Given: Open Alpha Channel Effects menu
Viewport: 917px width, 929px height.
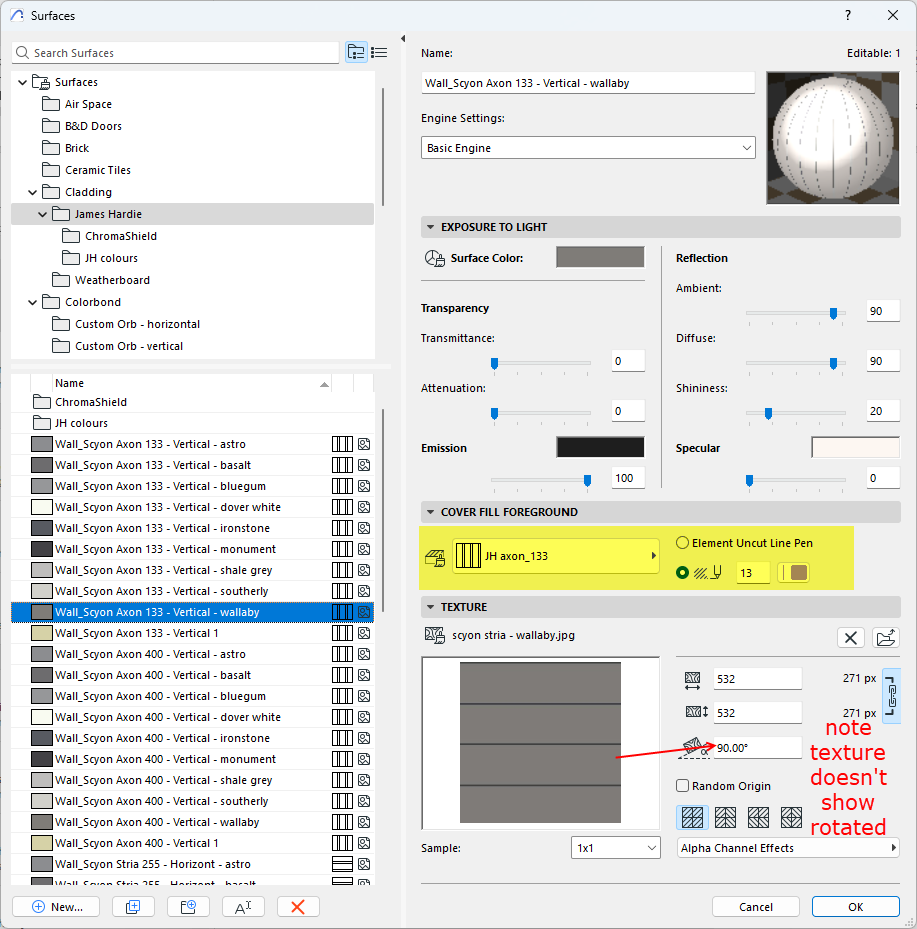Looking at the screenshot, I should point(788,848).
